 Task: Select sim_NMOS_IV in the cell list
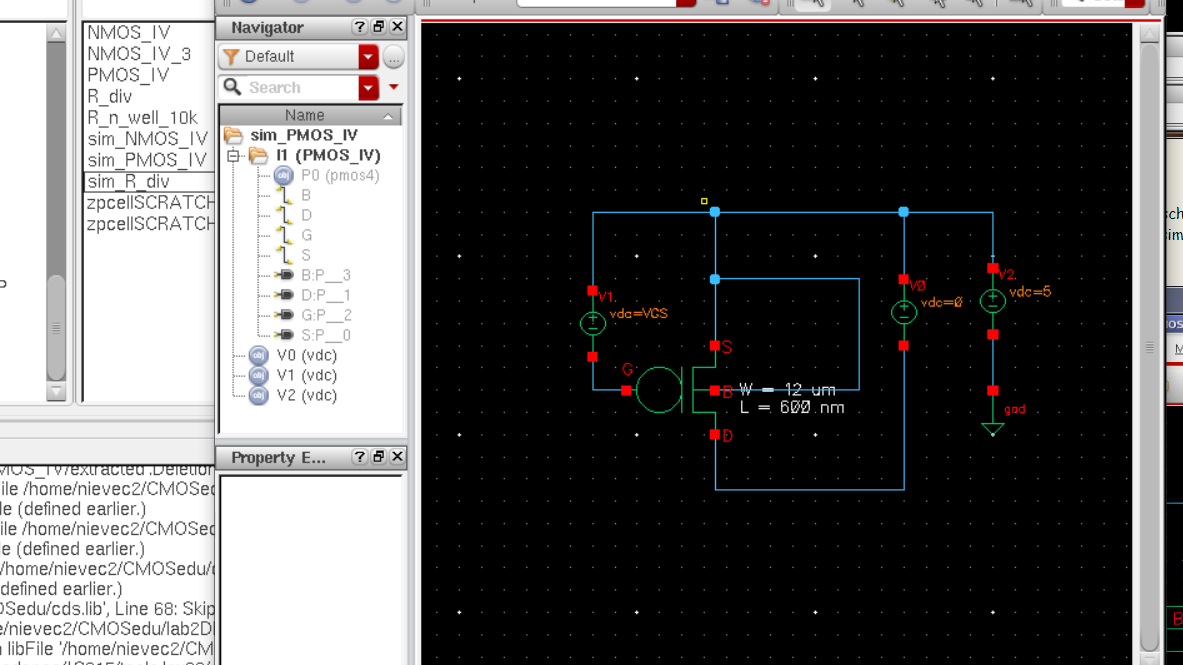(147, 139)
